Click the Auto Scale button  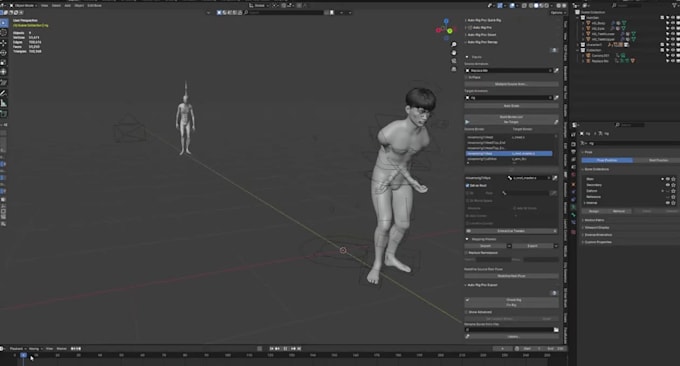[x=512, y=106]
